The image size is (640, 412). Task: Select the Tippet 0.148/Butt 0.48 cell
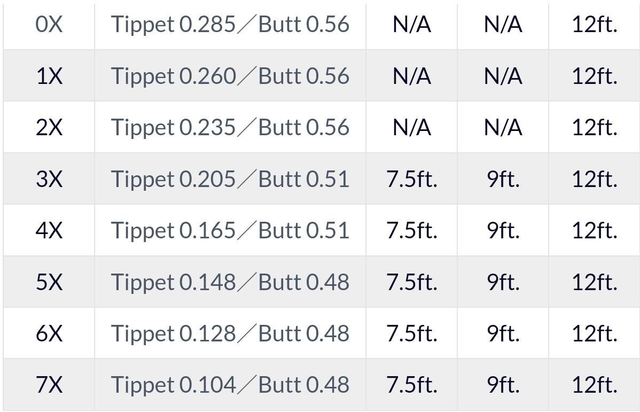[230, 282]
